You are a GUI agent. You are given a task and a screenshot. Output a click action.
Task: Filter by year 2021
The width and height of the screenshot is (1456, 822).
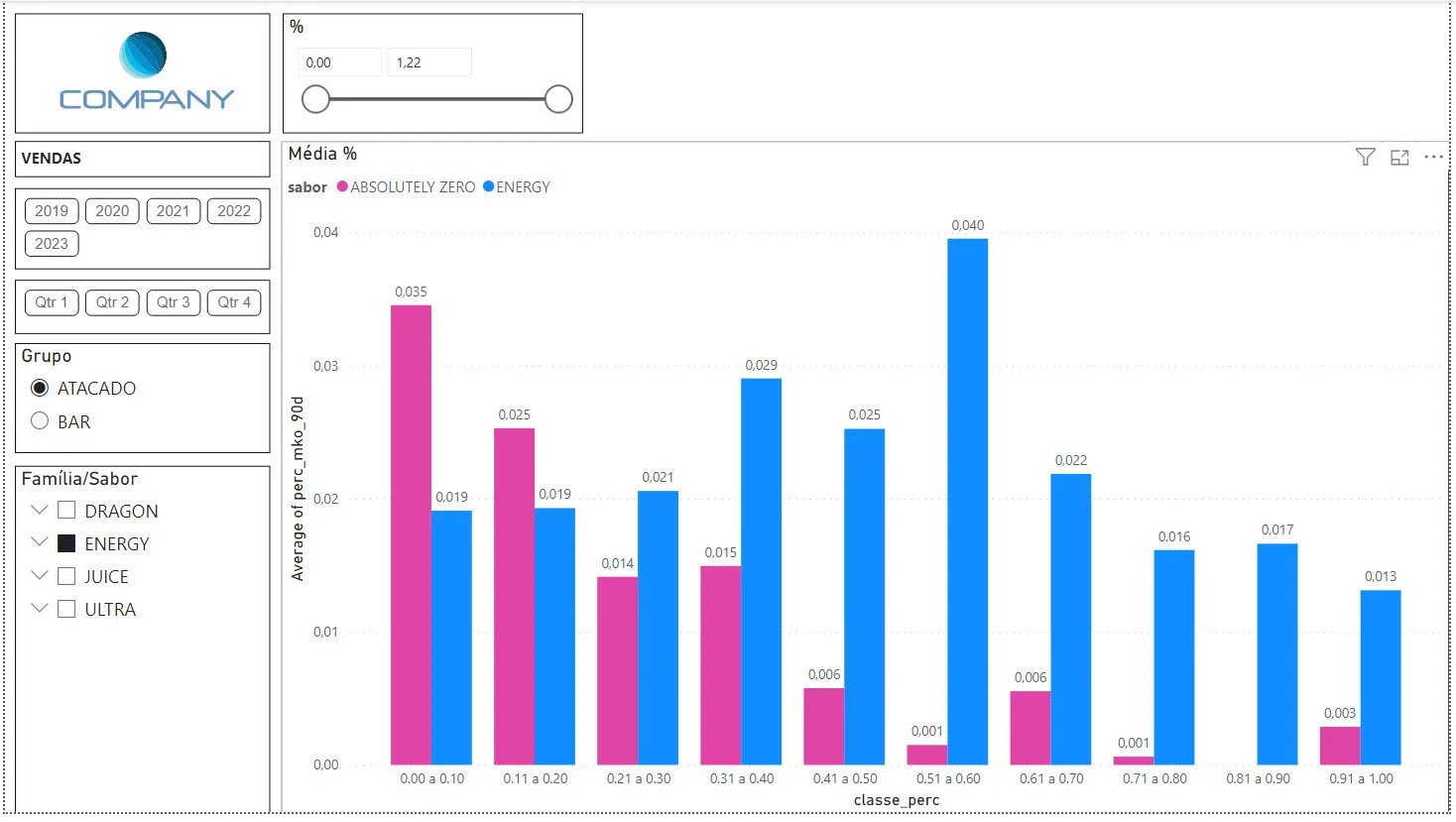pos(173,210)
